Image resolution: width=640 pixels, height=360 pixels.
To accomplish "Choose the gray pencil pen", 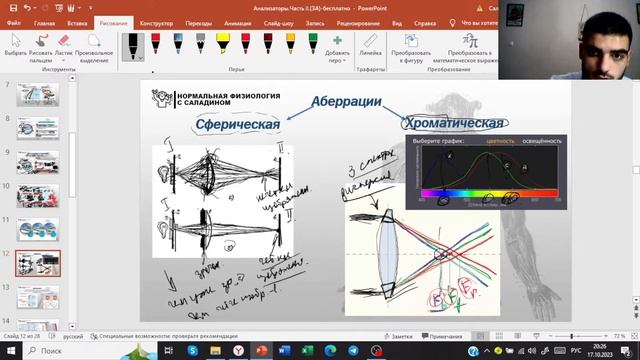I will click(200, 43).
